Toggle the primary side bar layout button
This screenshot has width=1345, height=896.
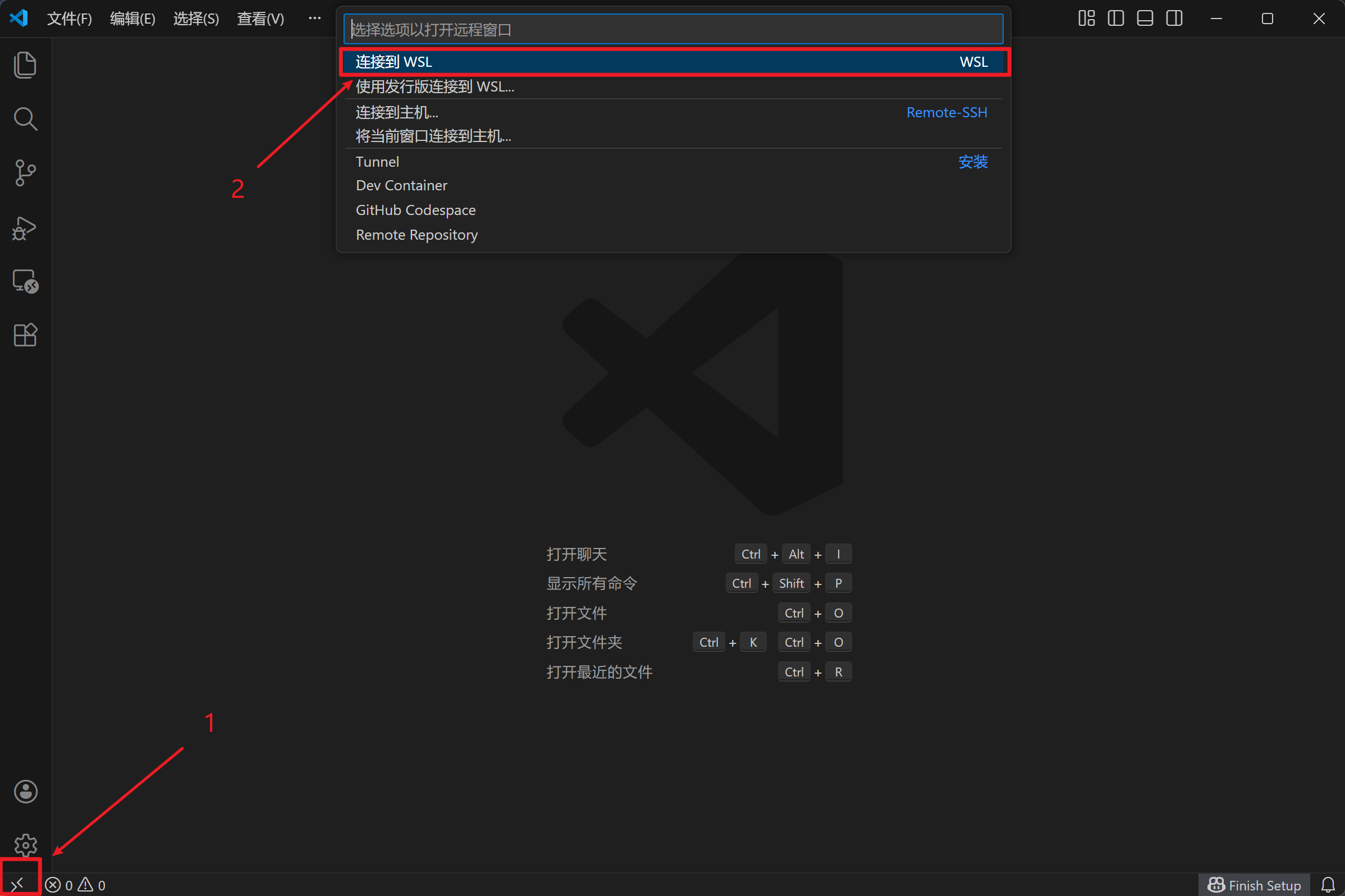pos(1115,19)
